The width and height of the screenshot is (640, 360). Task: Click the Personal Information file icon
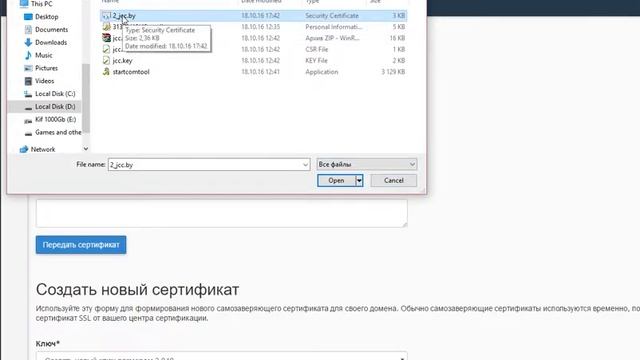(x=106, y=27)
